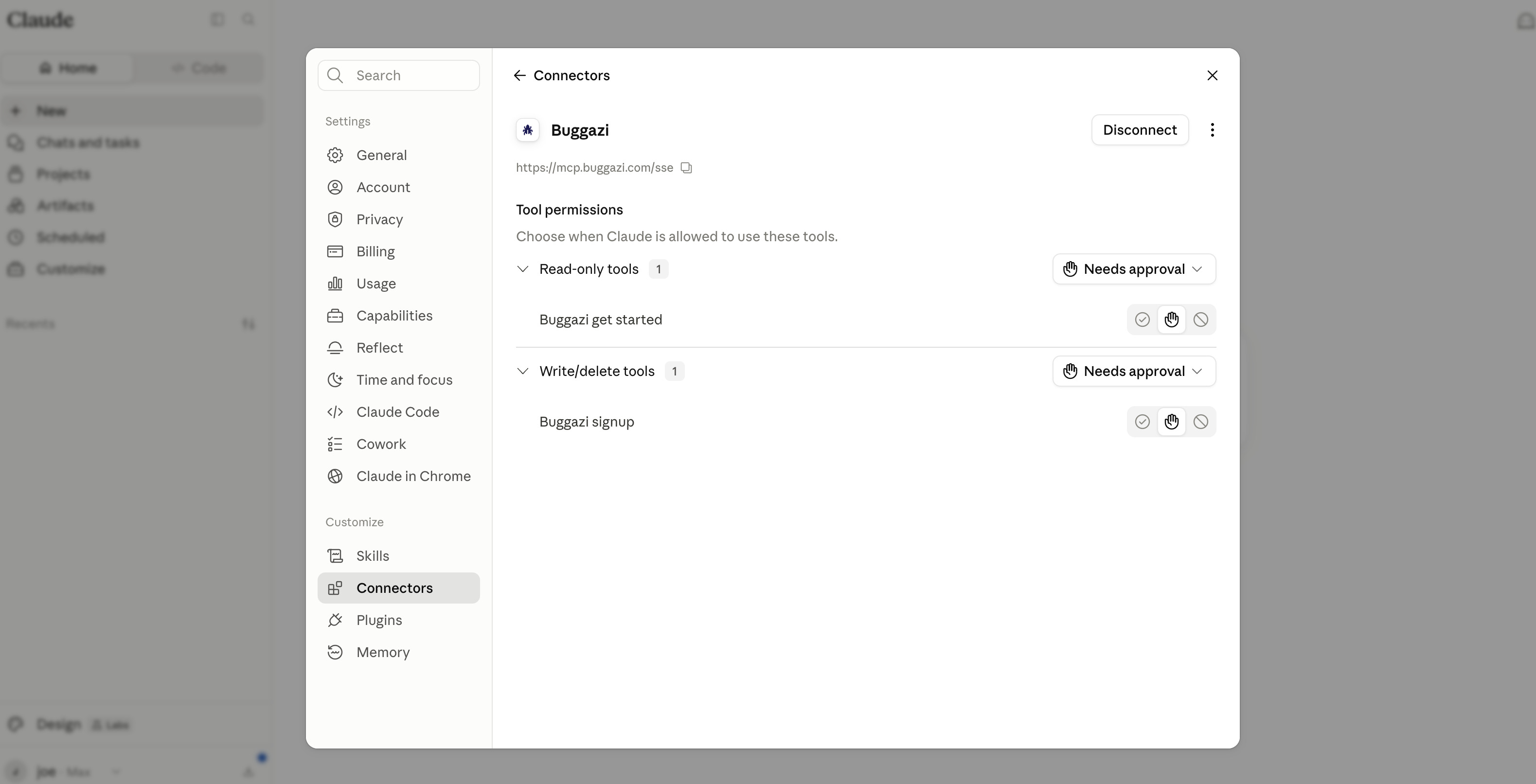The width and height of the screenshot is (1536, 784).
Task: Click the Connectors grid icon
Action: (335, 588)
